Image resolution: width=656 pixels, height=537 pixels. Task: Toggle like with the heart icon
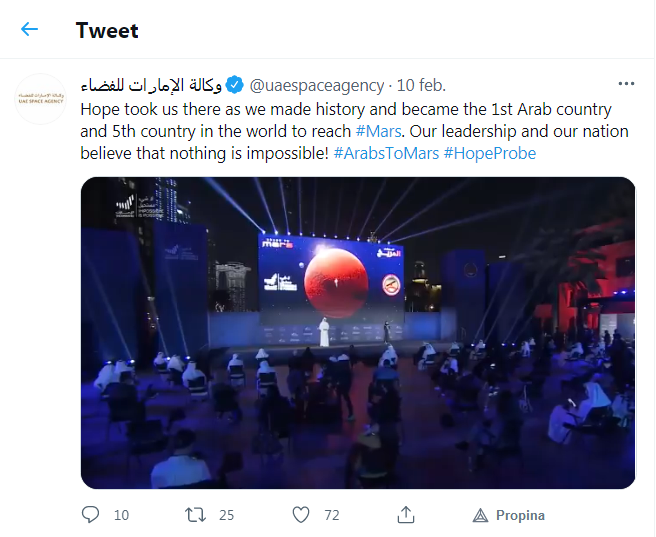click(x=300, y=515)
